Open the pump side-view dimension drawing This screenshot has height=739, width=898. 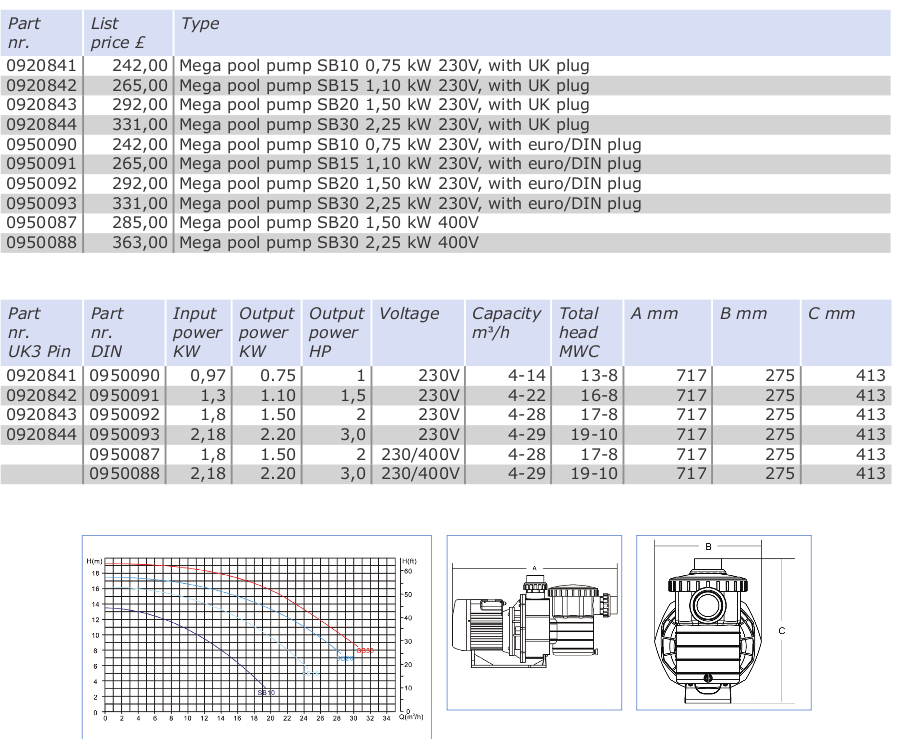click(x=534, y=623)
